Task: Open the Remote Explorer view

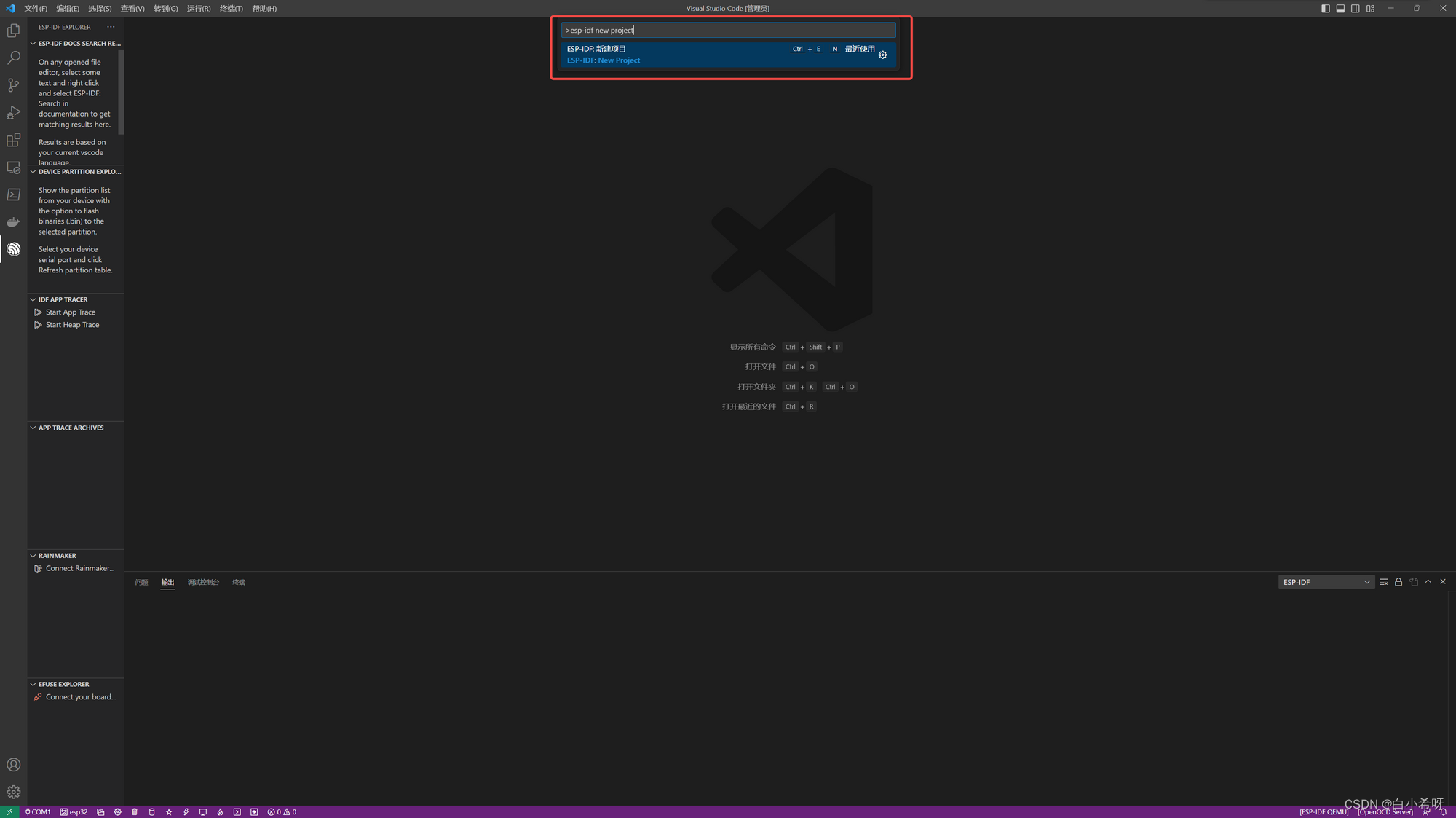Action: 13,167
